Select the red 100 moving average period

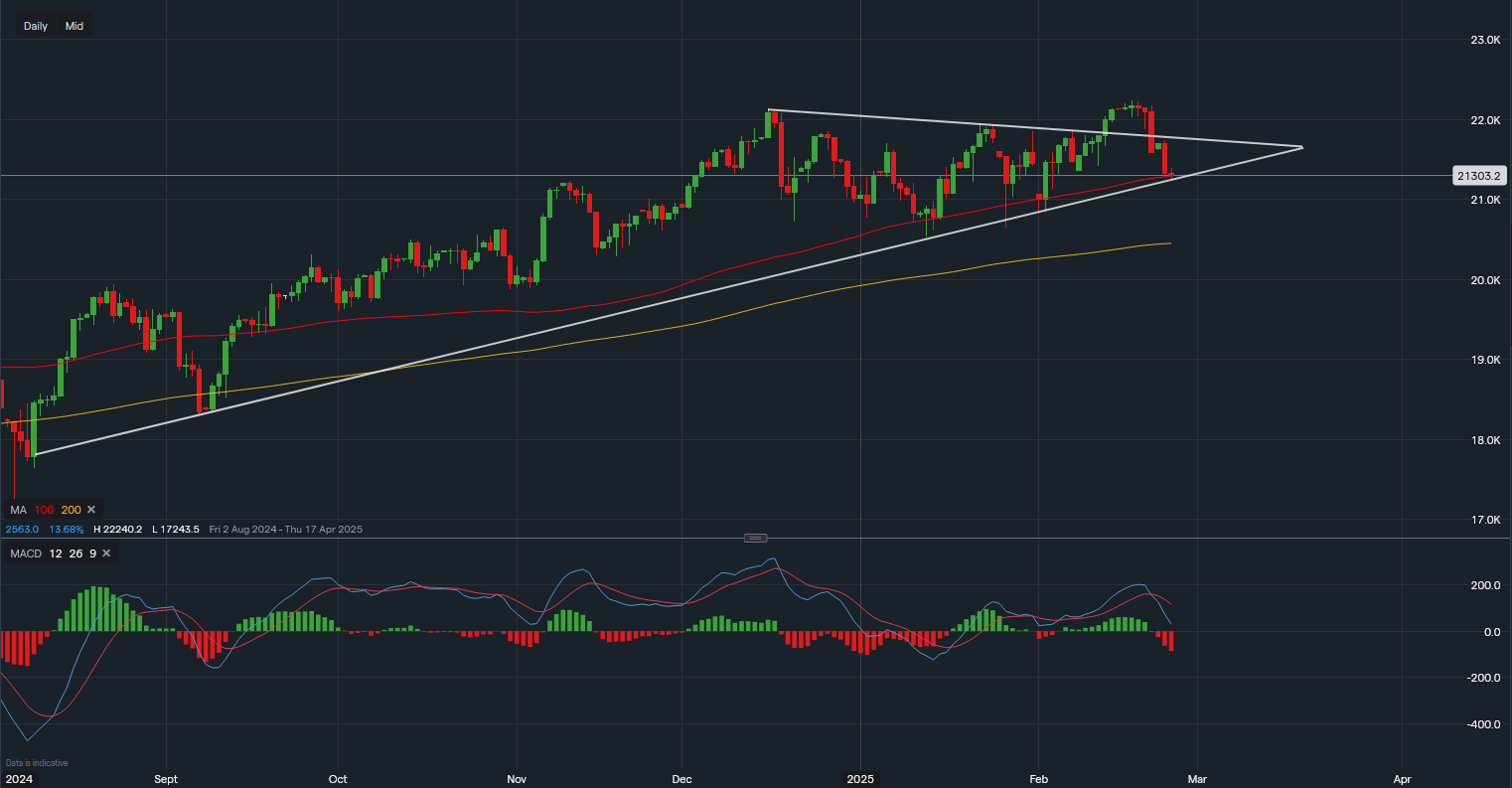[44, 510]
